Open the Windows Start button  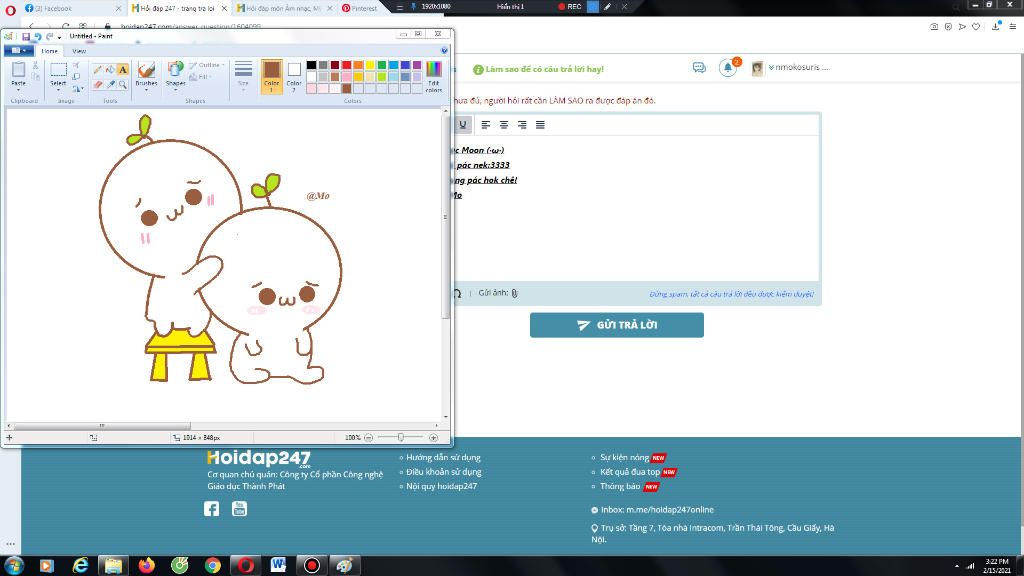(14, 566)
